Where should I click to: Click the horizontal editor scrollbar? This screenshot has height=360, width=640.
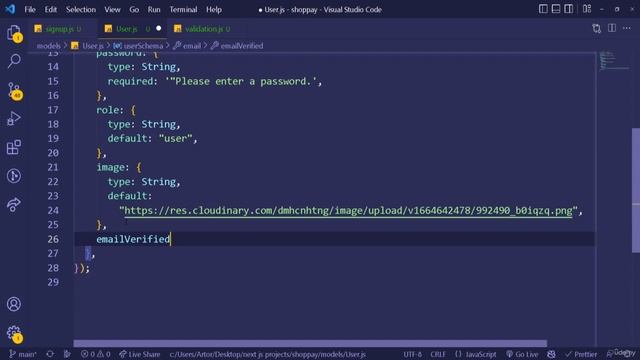pyautogui.click(x=310, y=344)
